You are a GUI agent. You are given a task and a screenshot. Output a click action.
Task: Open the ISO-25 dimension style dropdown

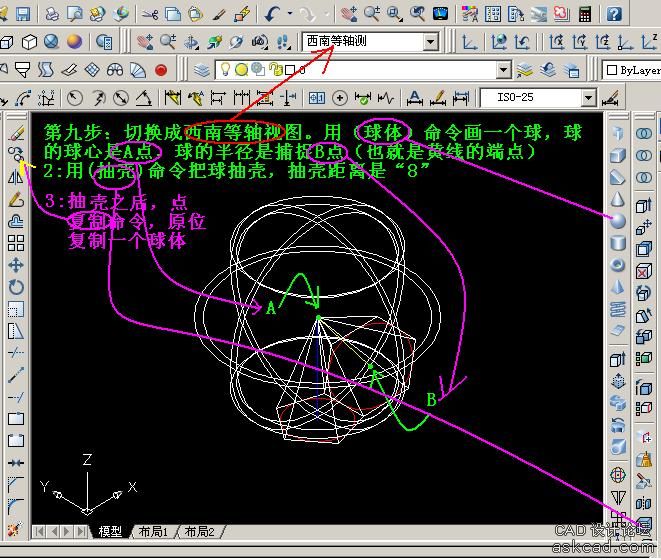click(x=588, y=98)
